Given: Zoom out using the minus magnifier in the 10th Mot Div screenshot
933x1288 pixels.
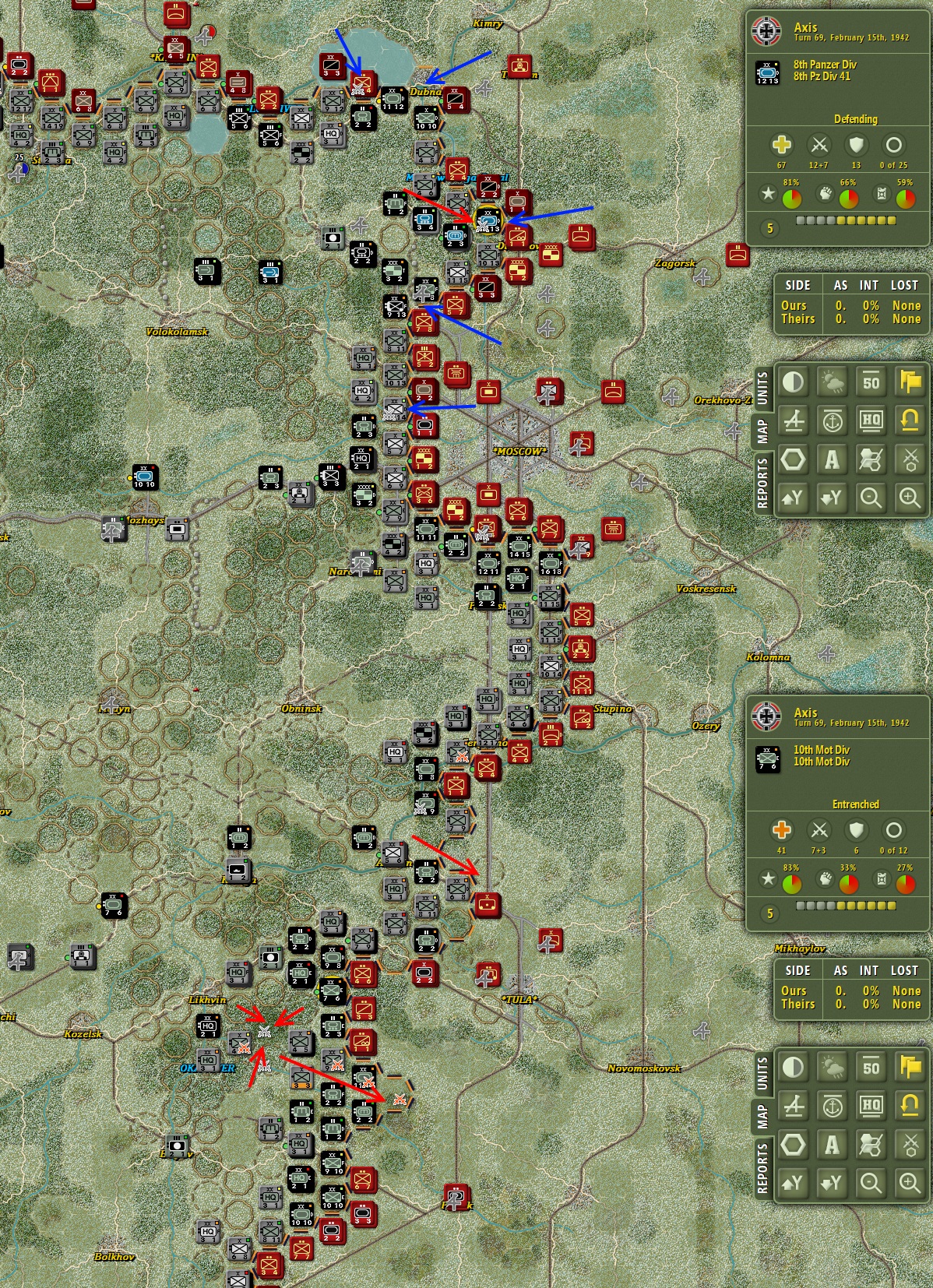Looking at the screenshot, I should (871, 1183).
